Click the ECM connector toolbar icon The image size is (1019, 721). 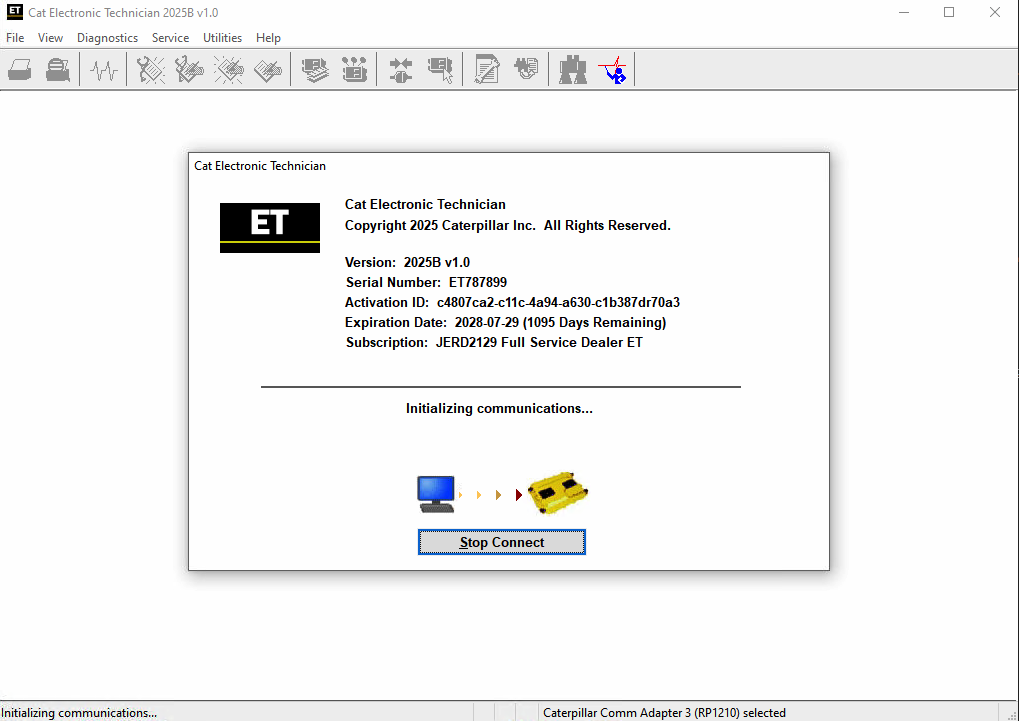(x=399, y=69)
